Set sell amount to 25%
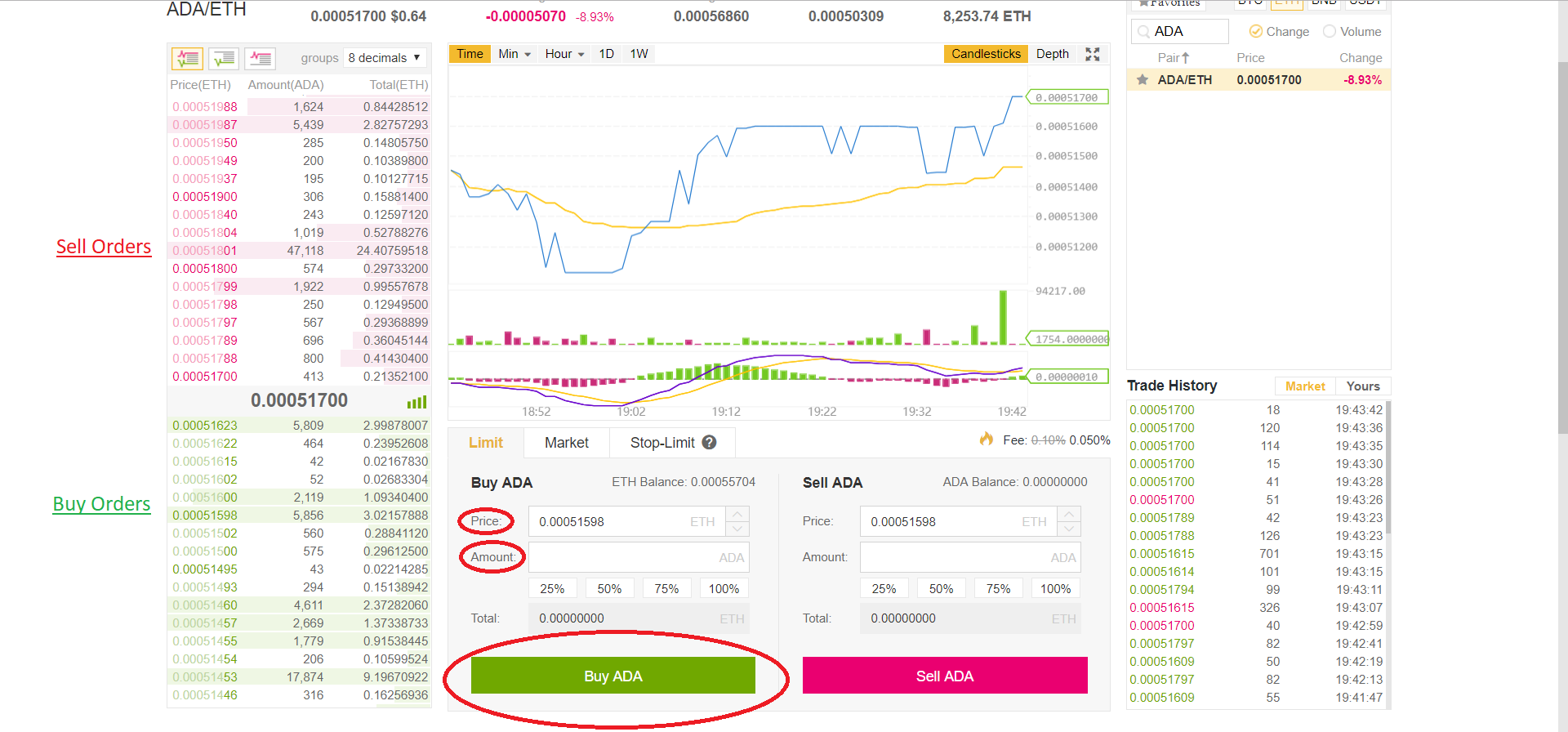The width and height of the screenshot is (1568, 732). coord(884,589)
